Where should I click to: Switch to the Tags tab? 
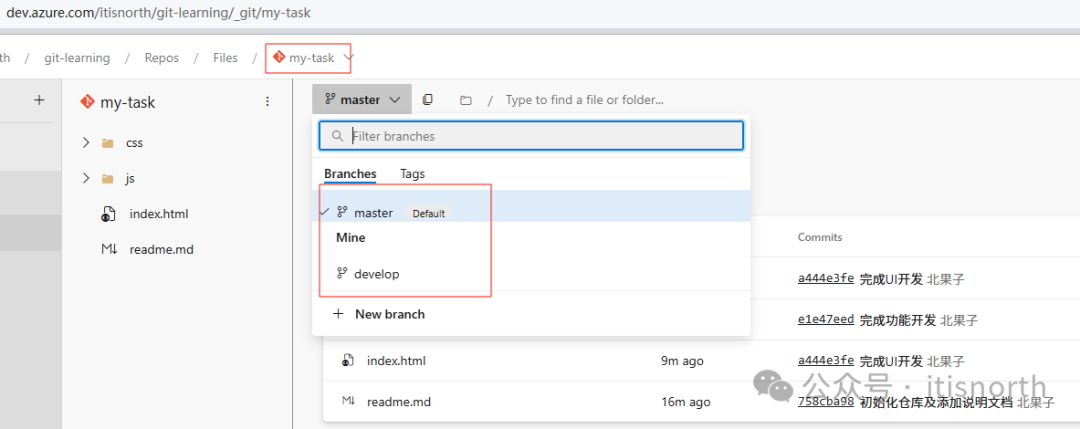pyautogui.click(x=412, y=174)
